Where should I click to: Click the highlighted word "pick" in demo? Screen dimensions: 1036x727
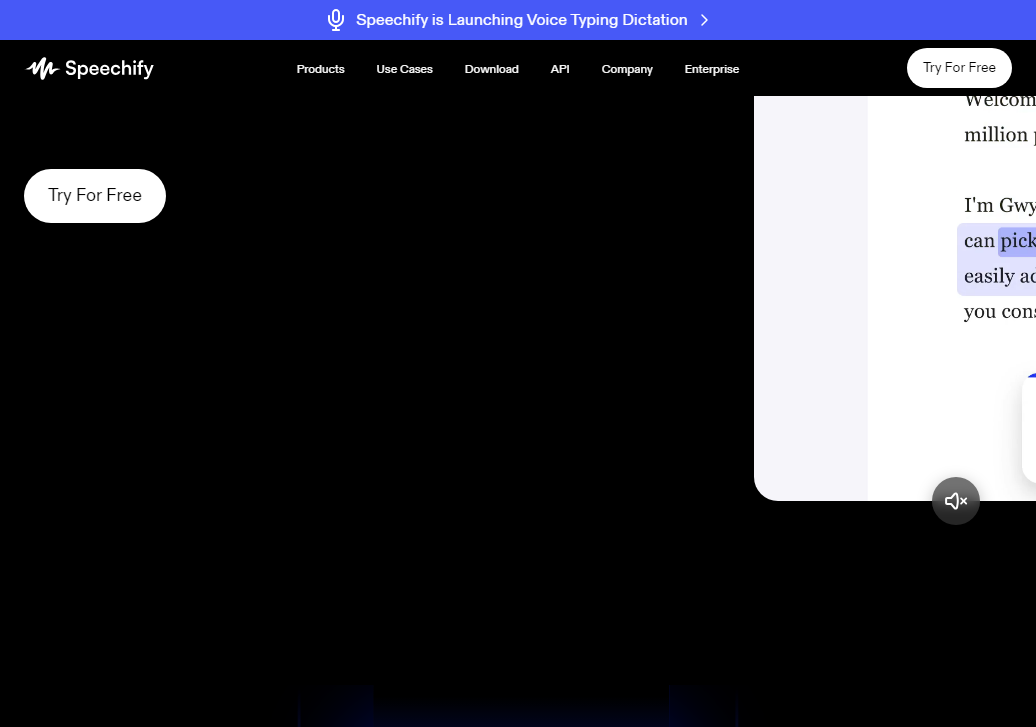coord(1017,241)
